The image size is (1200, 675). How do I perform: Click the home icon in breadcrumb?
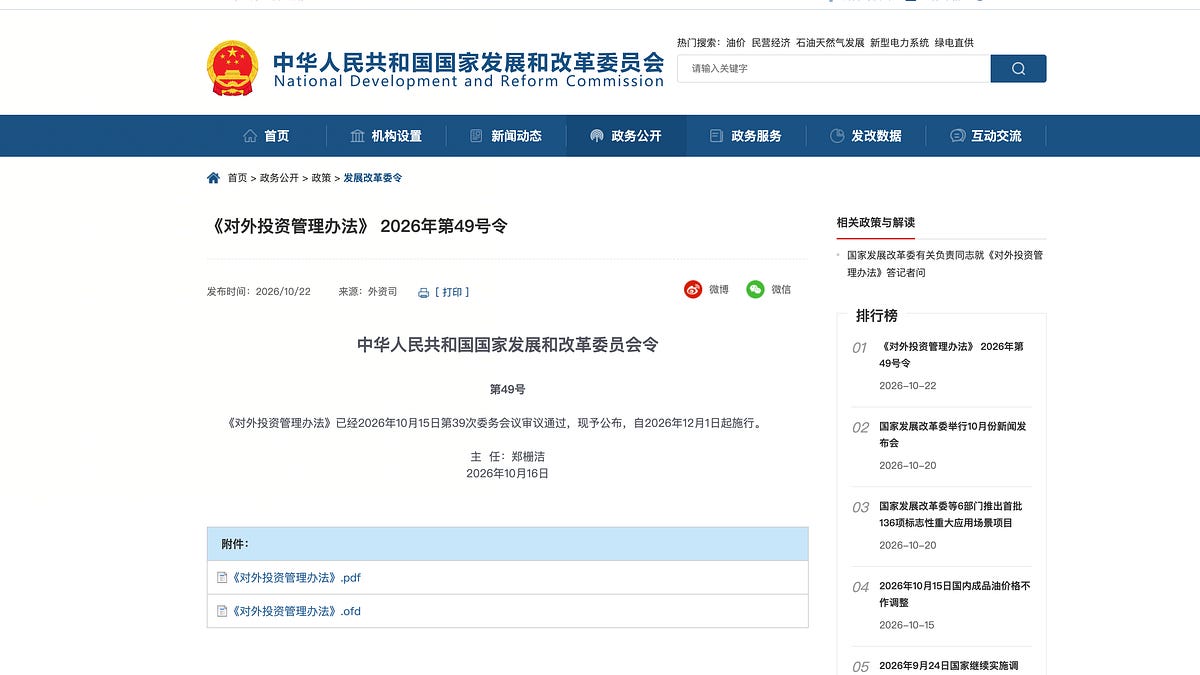pyautogui.click(x=213, y=178)
